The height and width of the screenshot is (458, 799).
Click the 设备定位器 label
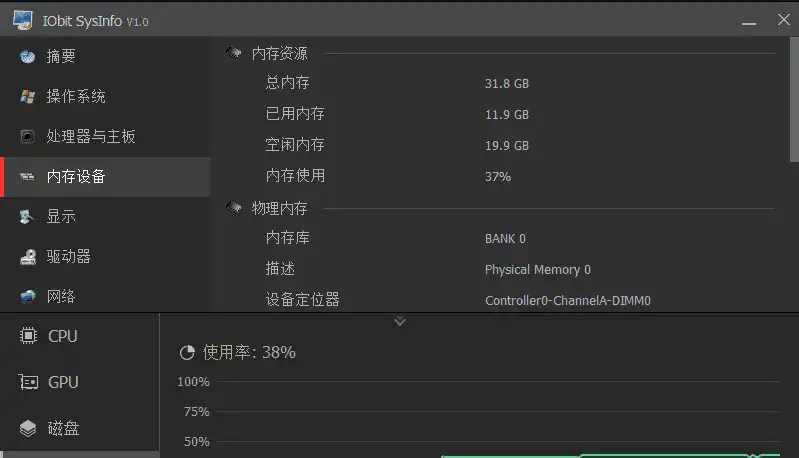pos(303,300)
